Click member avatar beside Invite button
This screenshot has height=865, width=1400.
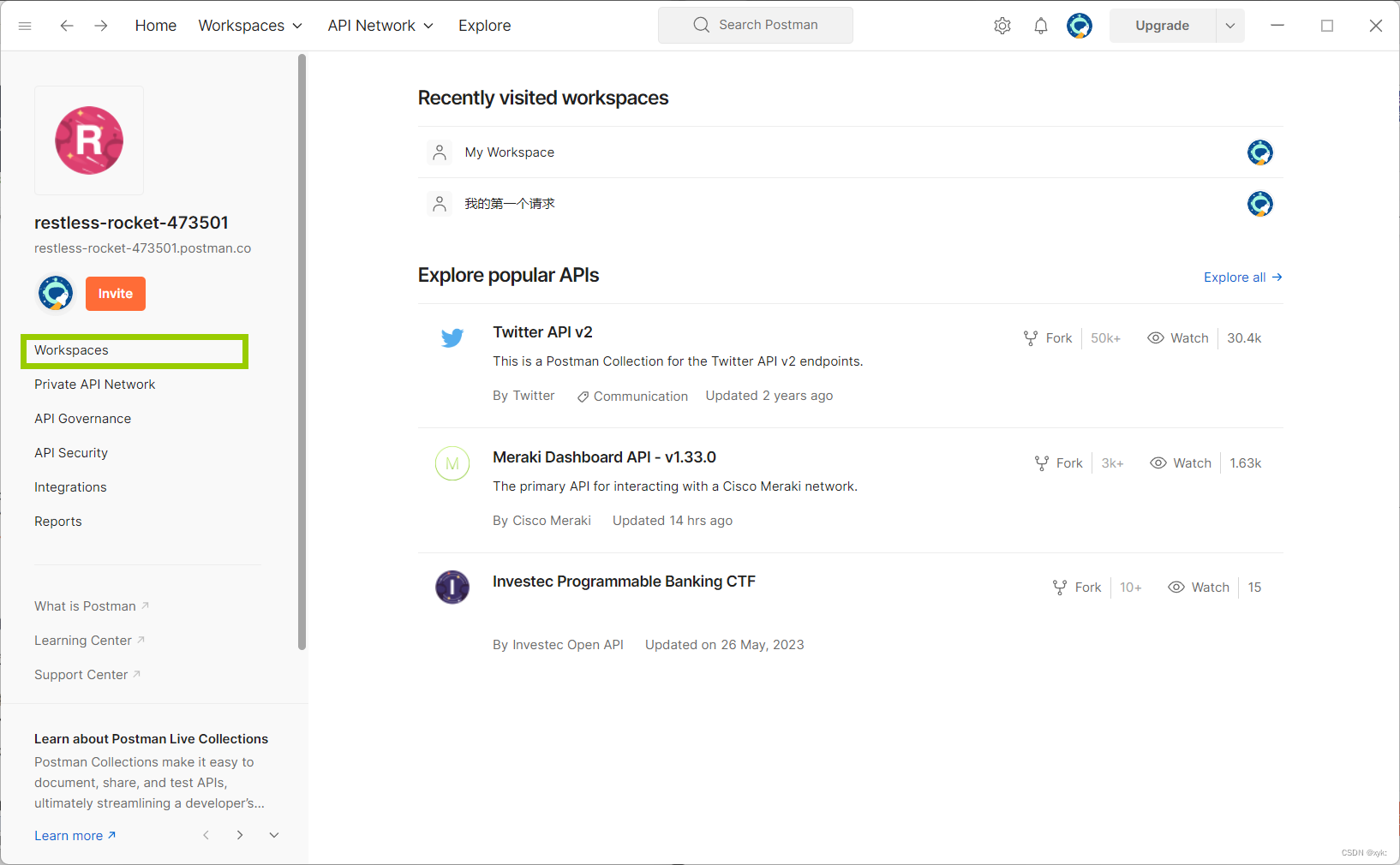56,293
